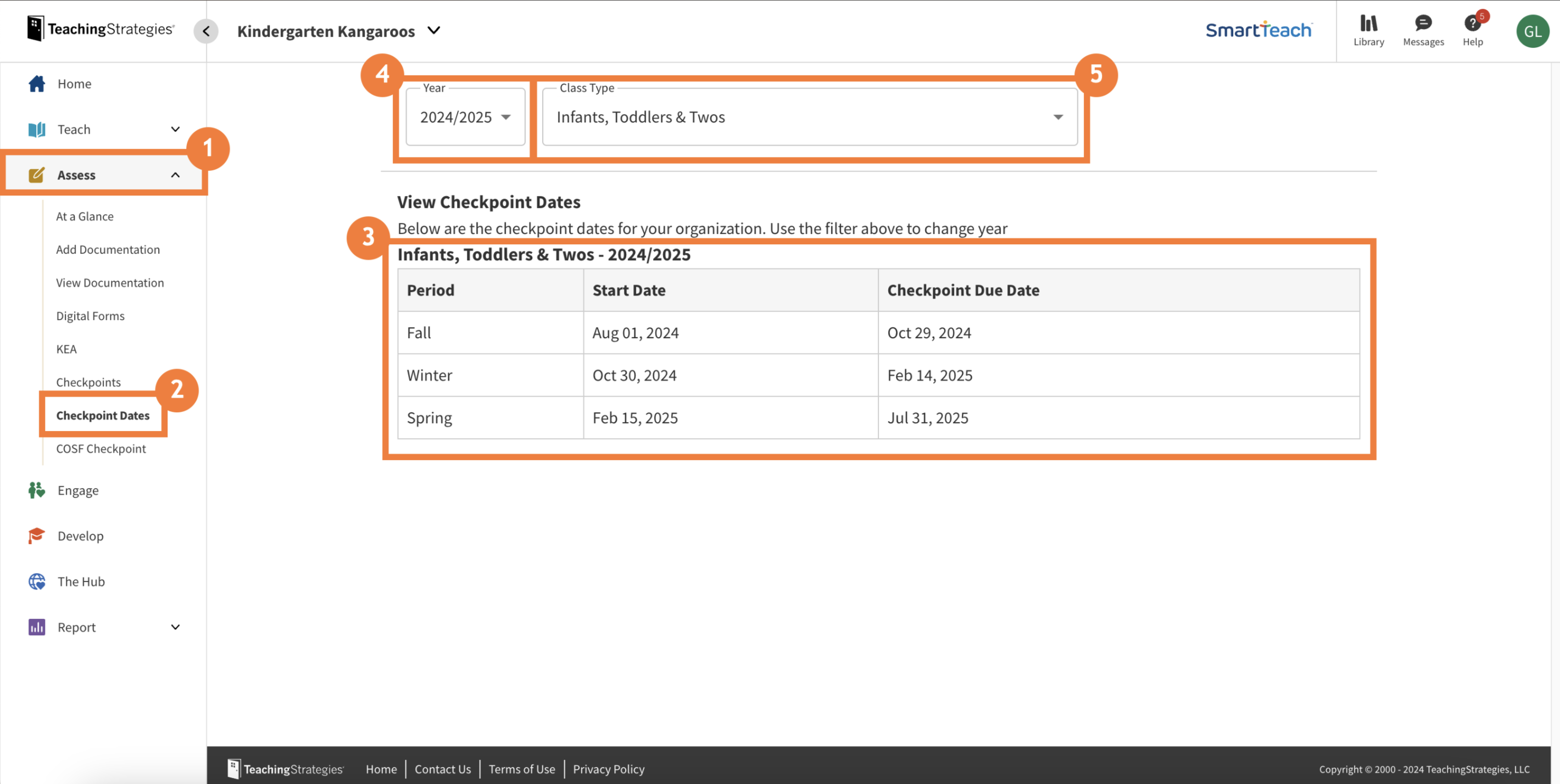Click the TeachingStrategies logo
This screenshot has width=1560, height=784.
pos(100,27)
